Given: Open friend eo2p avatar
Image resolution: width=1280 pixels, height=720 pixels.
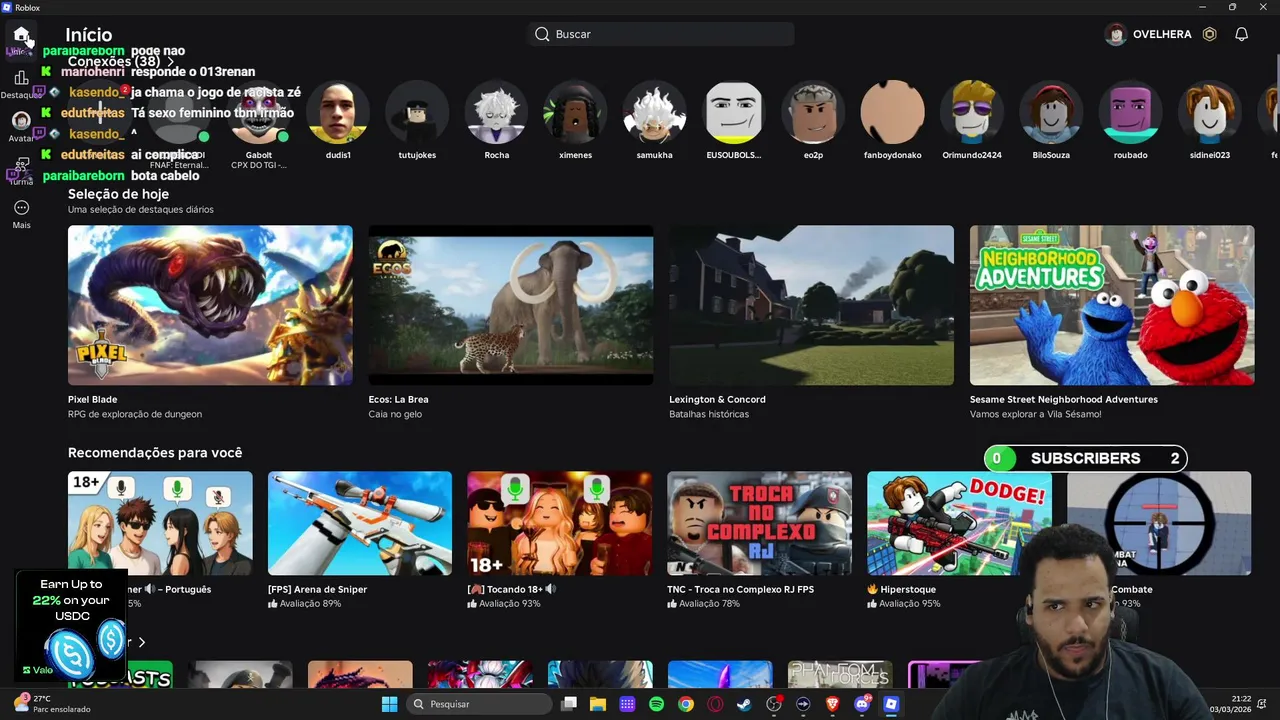Looking at the screenshot, I should click(813, 112).
